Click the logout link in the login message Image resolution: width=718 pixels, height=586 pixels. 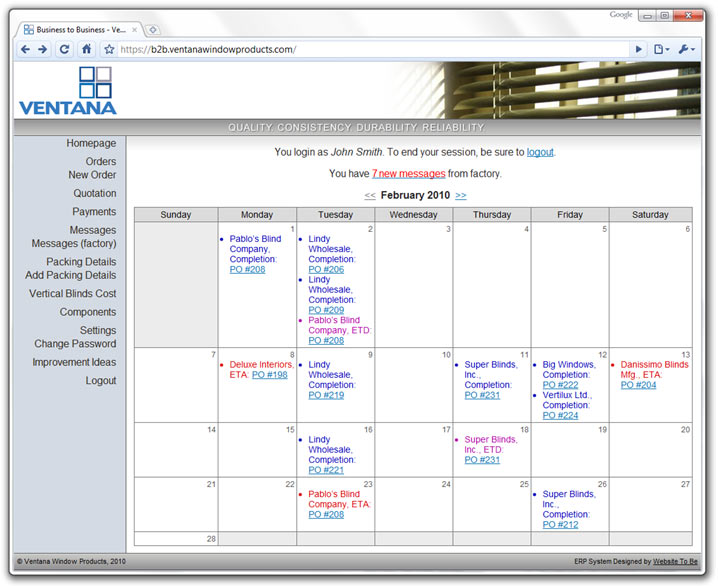(x=540, y=152)
